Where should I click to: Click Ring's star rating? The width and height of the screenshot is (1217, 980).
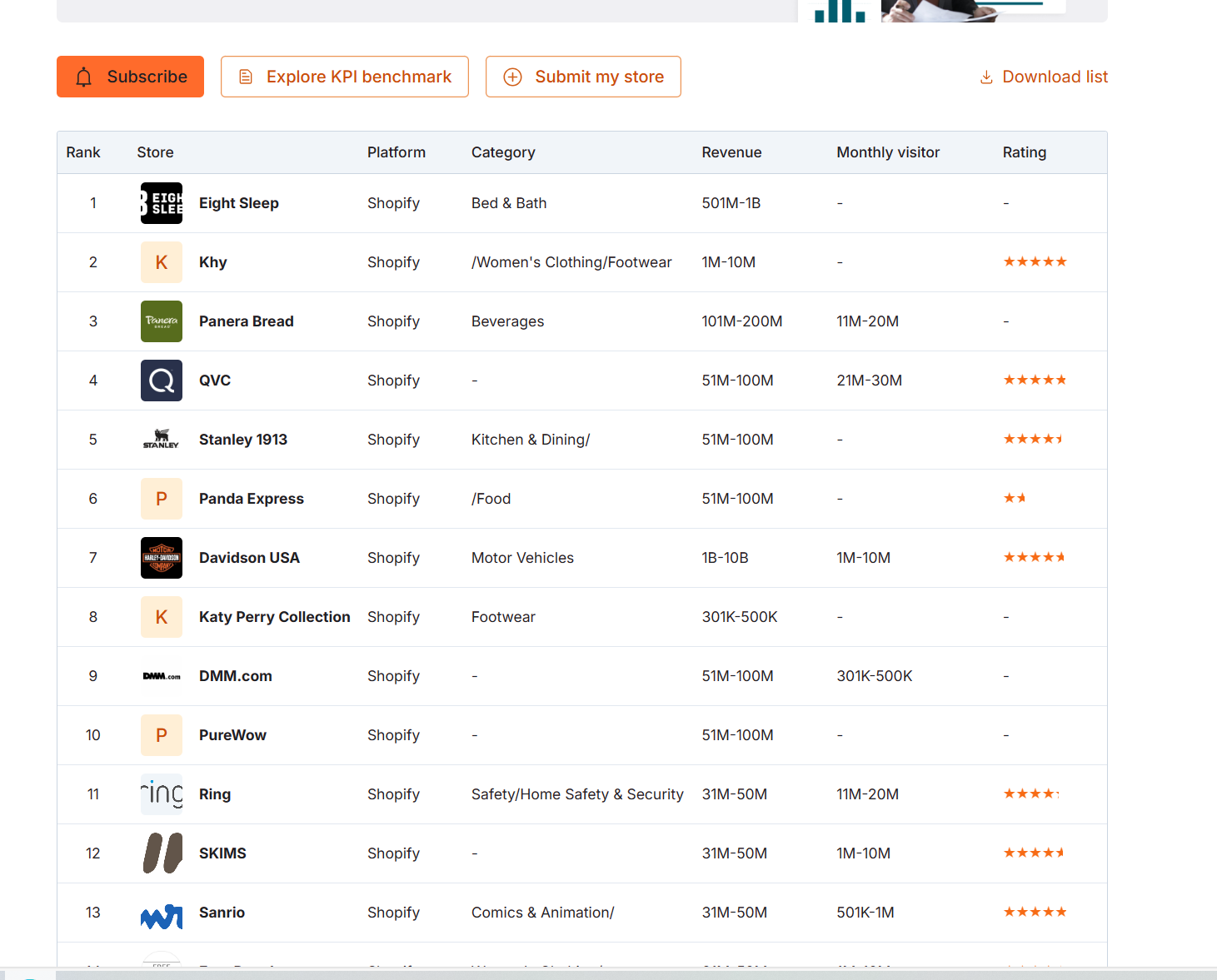(x=1031, y=793)
